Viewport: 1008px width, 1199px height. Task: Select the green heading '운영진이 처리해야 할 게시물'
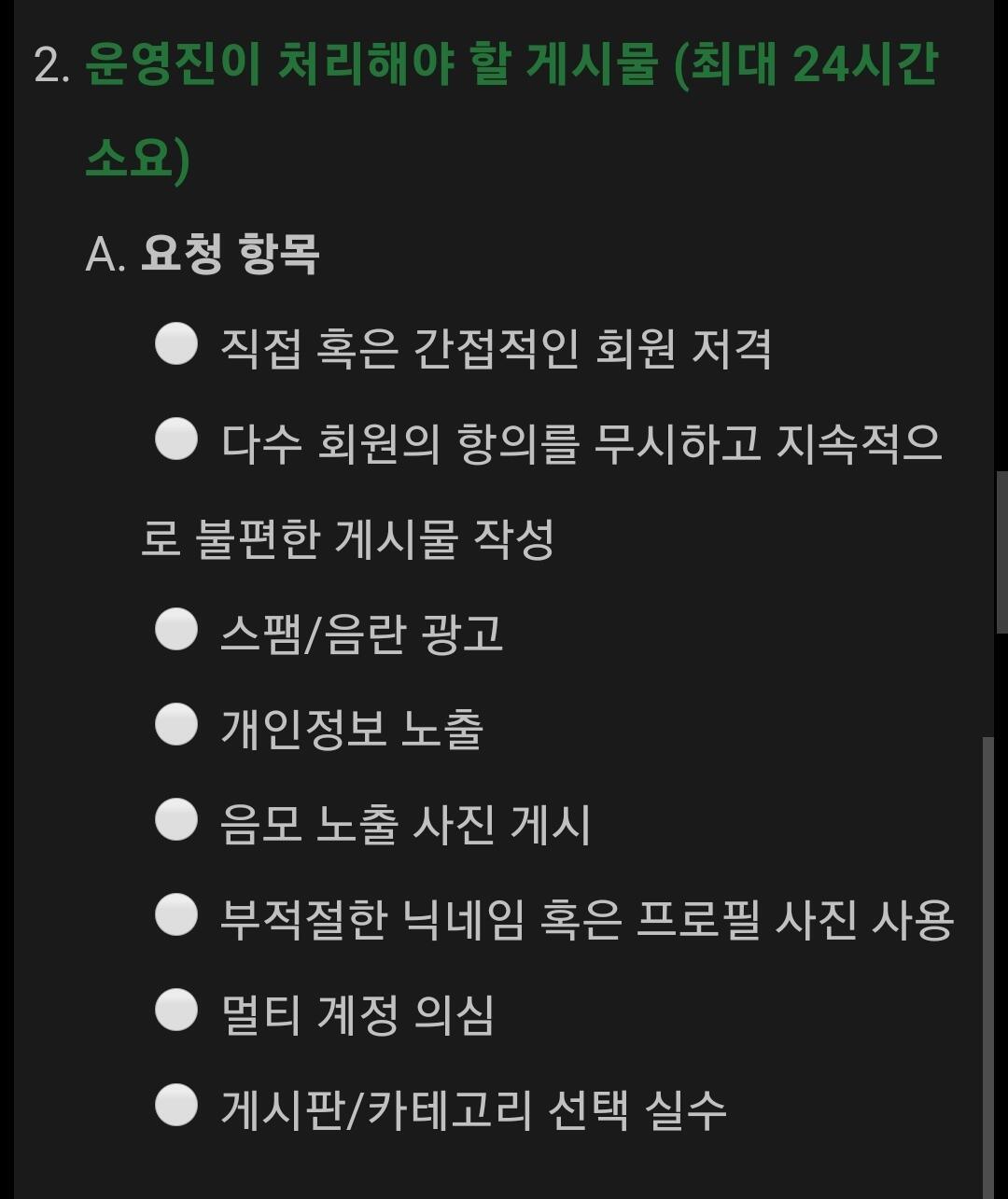click(373, 65)
